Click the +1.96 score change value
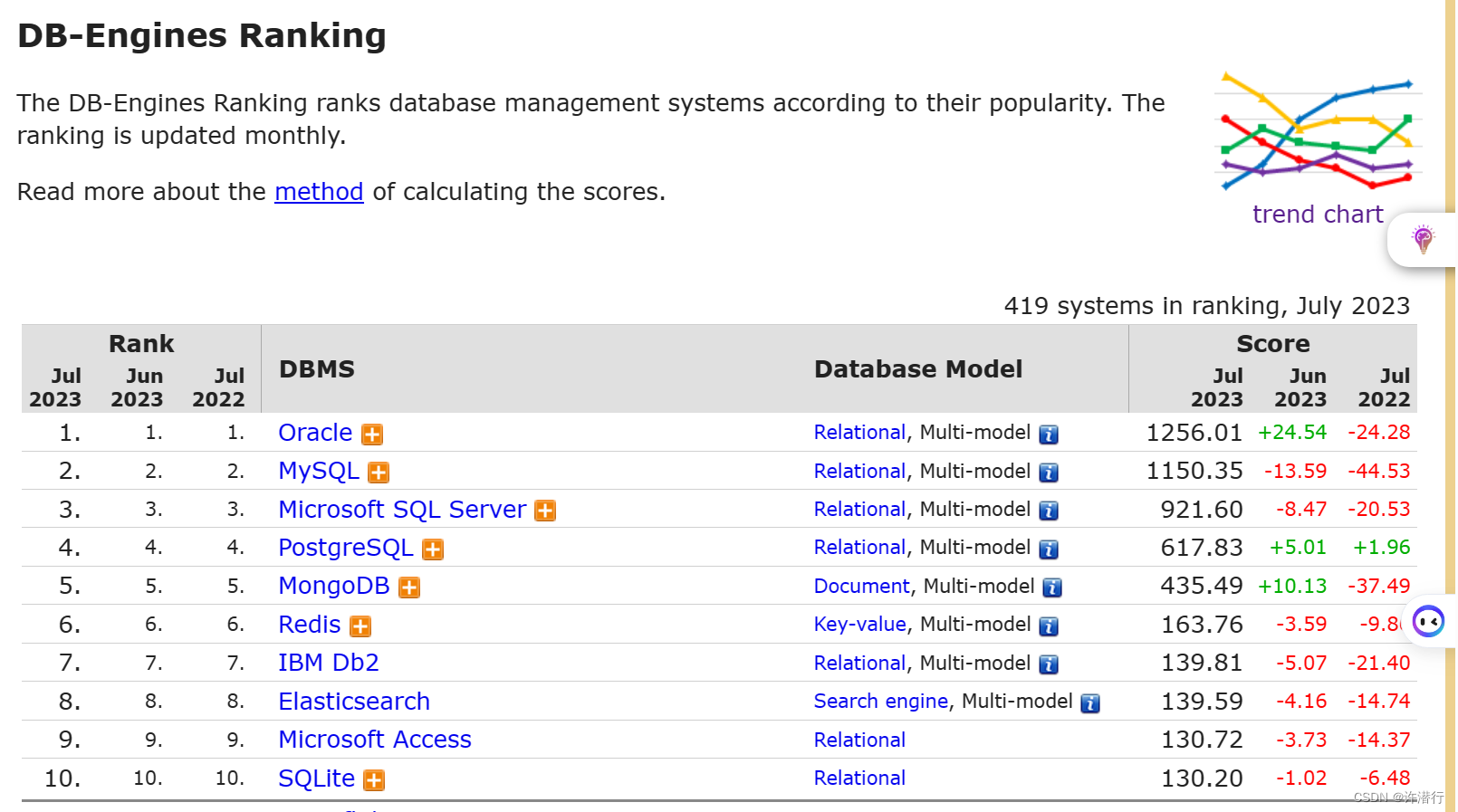 pyautogui.click(x=1382, y=548)
